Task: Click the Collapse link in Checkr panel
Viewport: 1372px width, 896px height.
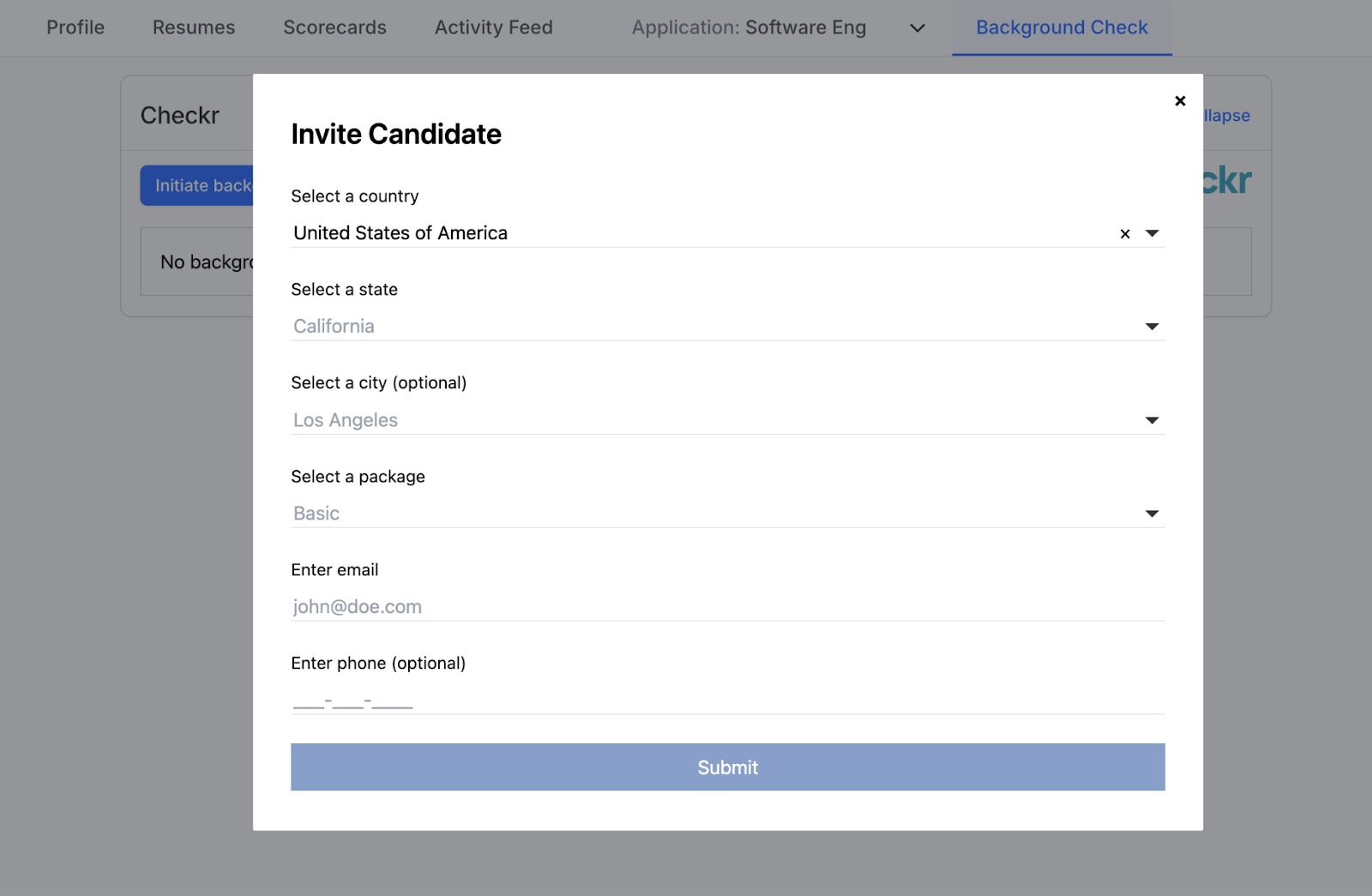Action: (1226, 116)
